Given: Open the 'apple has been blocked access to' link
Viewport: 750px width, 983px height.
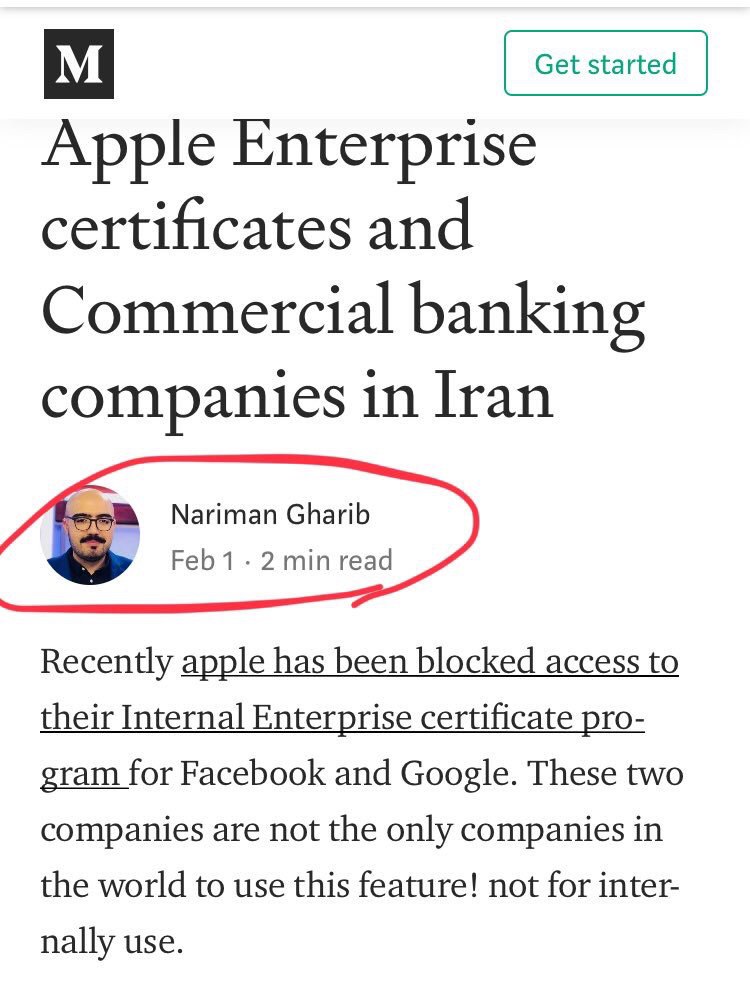Looking at the screenshot, I should click(x=430, y=662).
